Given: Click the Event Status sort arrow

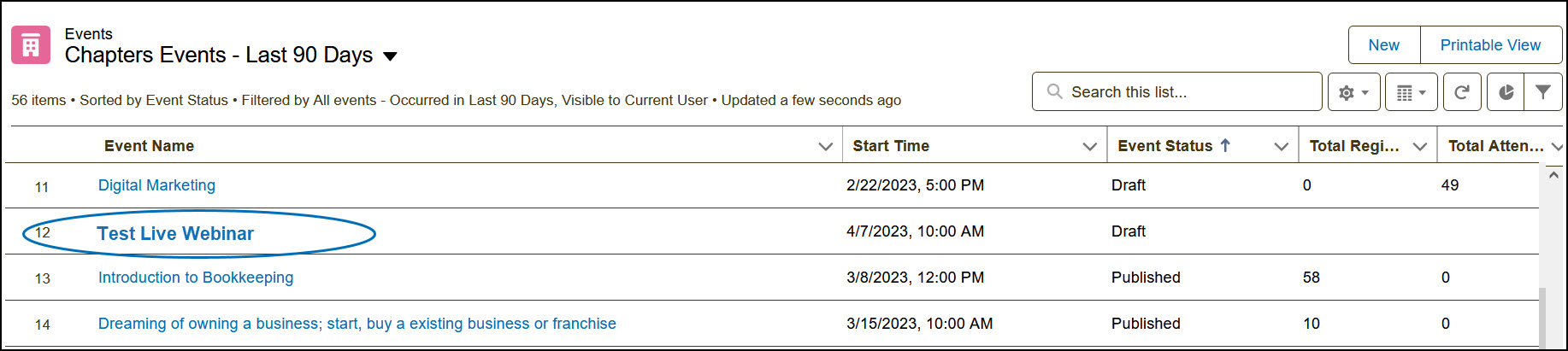Looking at the screenshot, I should pyautogui.click(x=1225, y=145).
